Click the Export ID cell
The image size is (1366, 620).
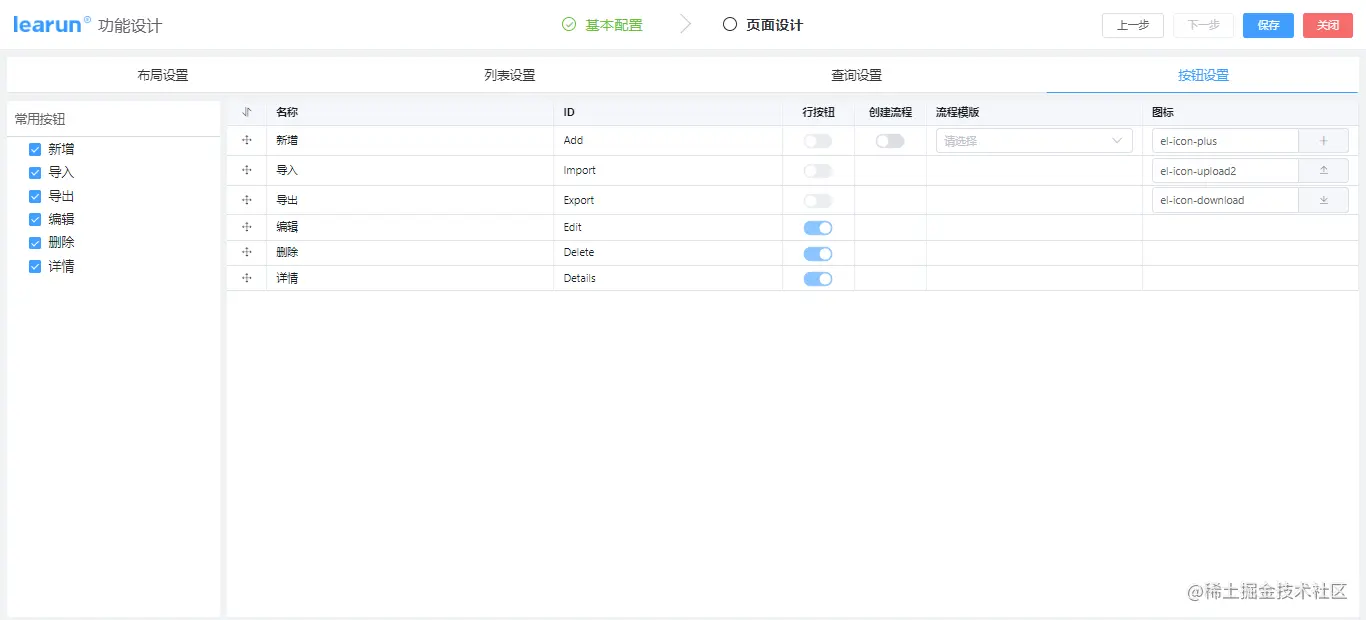(668, 200)
